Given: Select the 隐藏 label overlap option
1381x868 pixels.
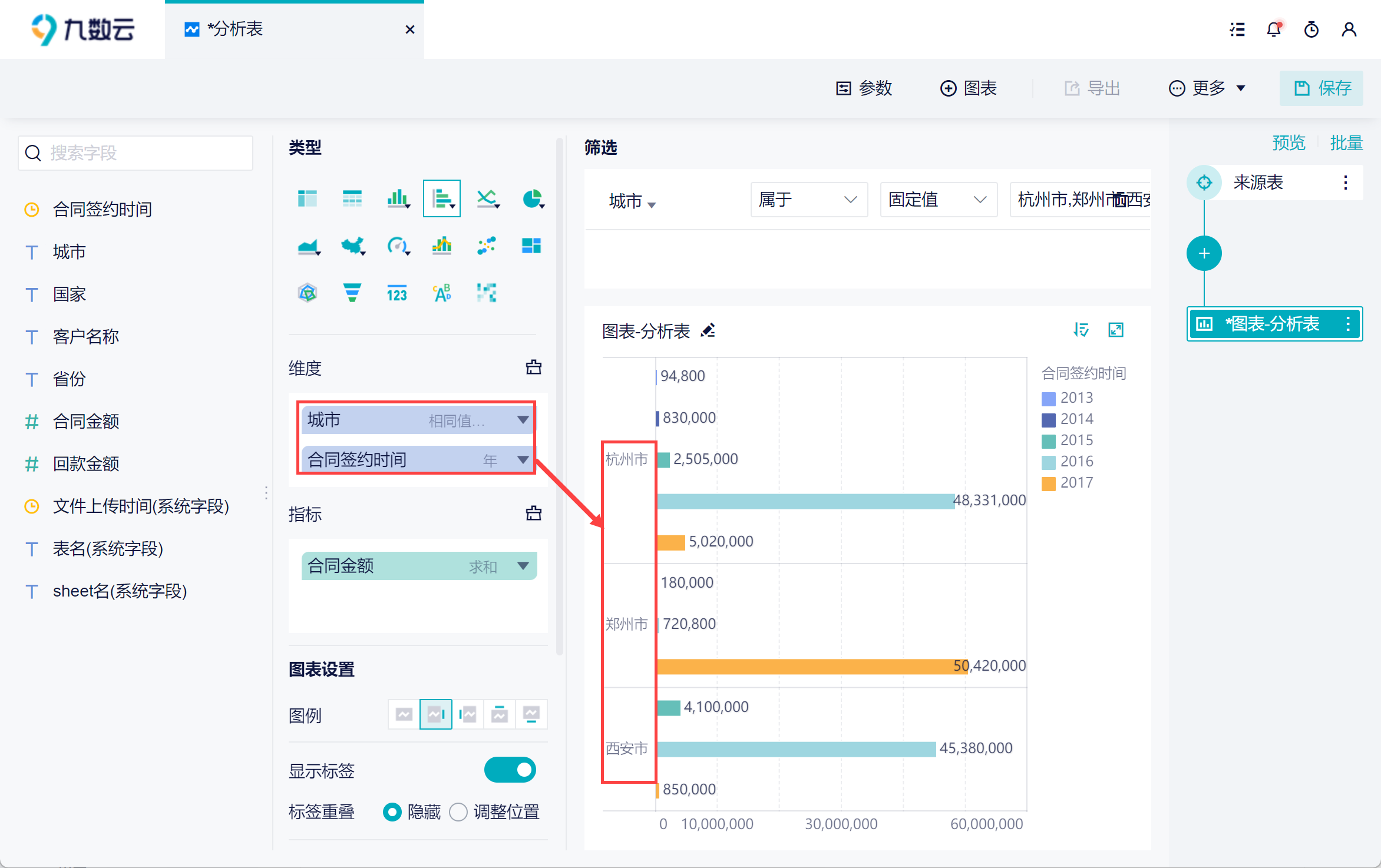Looking at the screenshot, I should pyautogui.click(x=392, y=812).
